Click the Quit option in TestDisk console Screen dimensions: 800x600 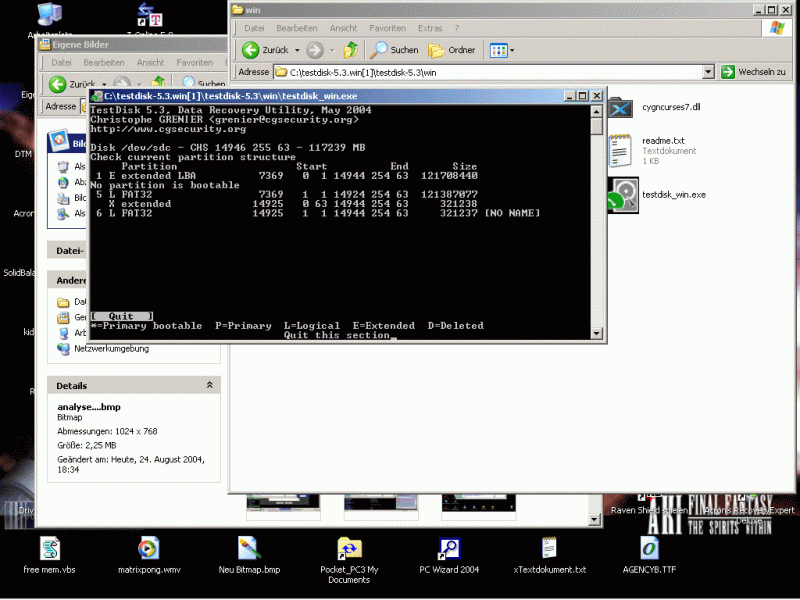(x=121, y=316)
